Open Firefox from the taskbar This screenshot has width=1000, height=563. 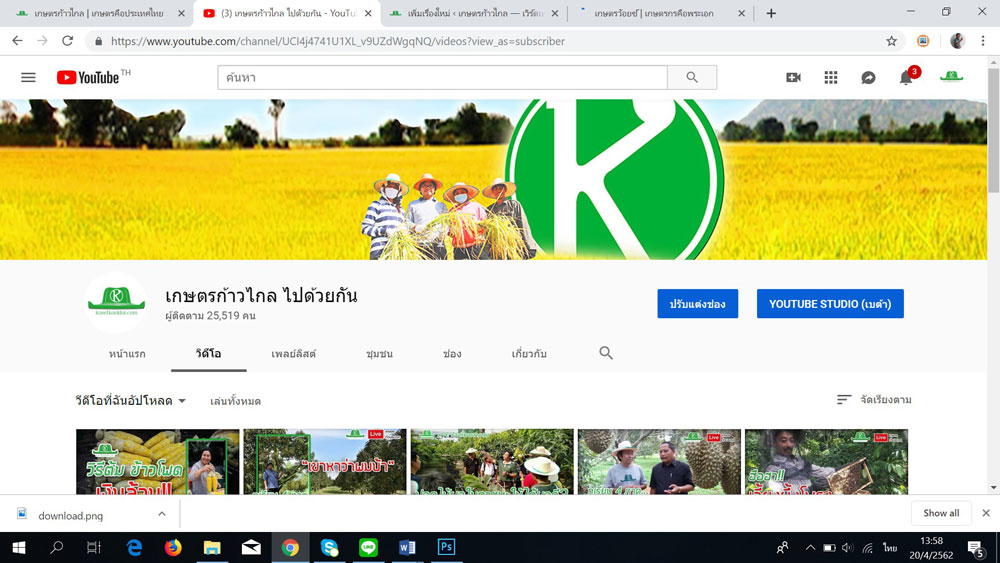(173, 547)
